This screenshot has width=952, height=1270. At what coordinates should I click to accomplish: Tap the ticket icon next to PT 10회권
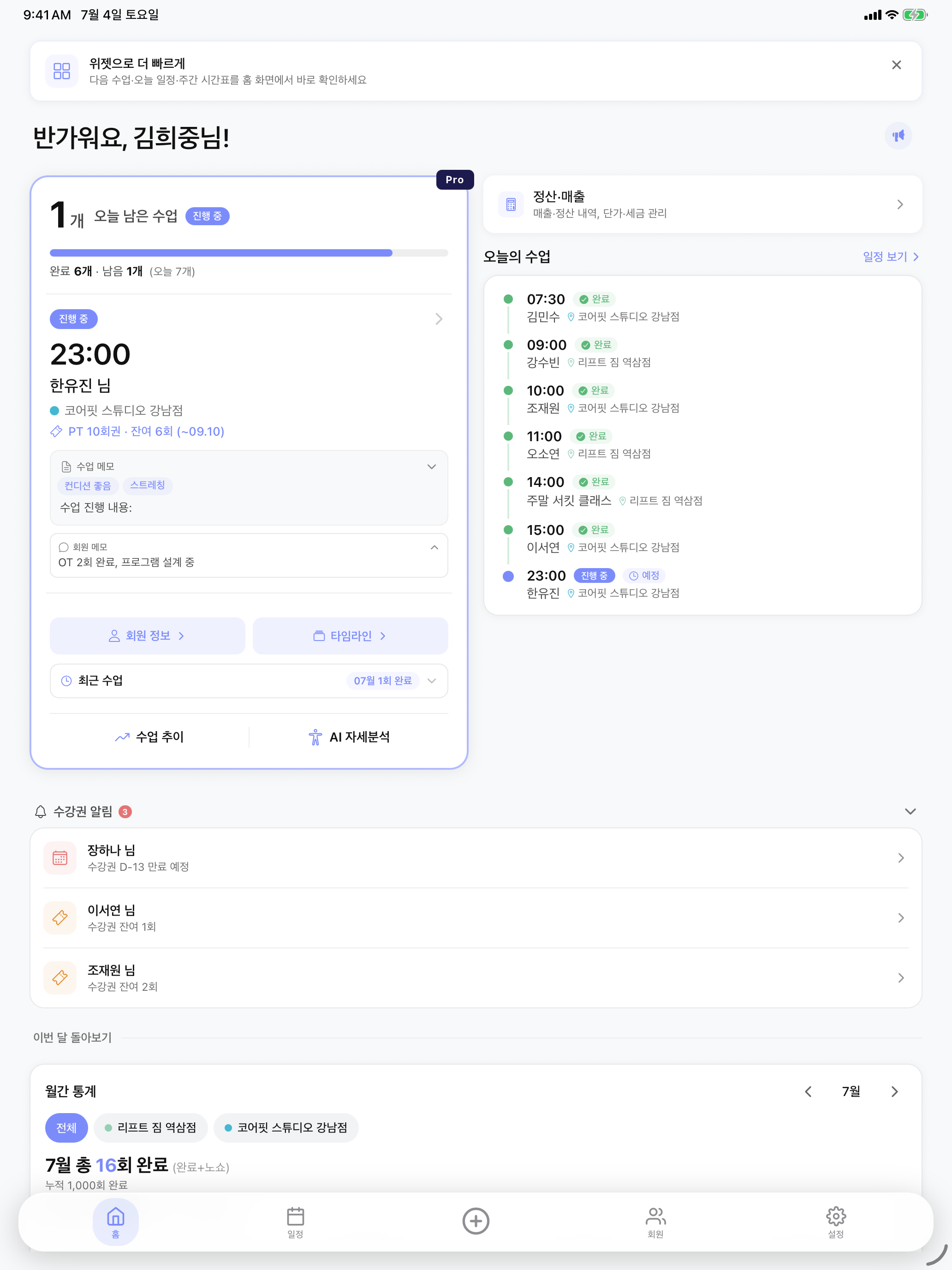(x=56, y=431)
